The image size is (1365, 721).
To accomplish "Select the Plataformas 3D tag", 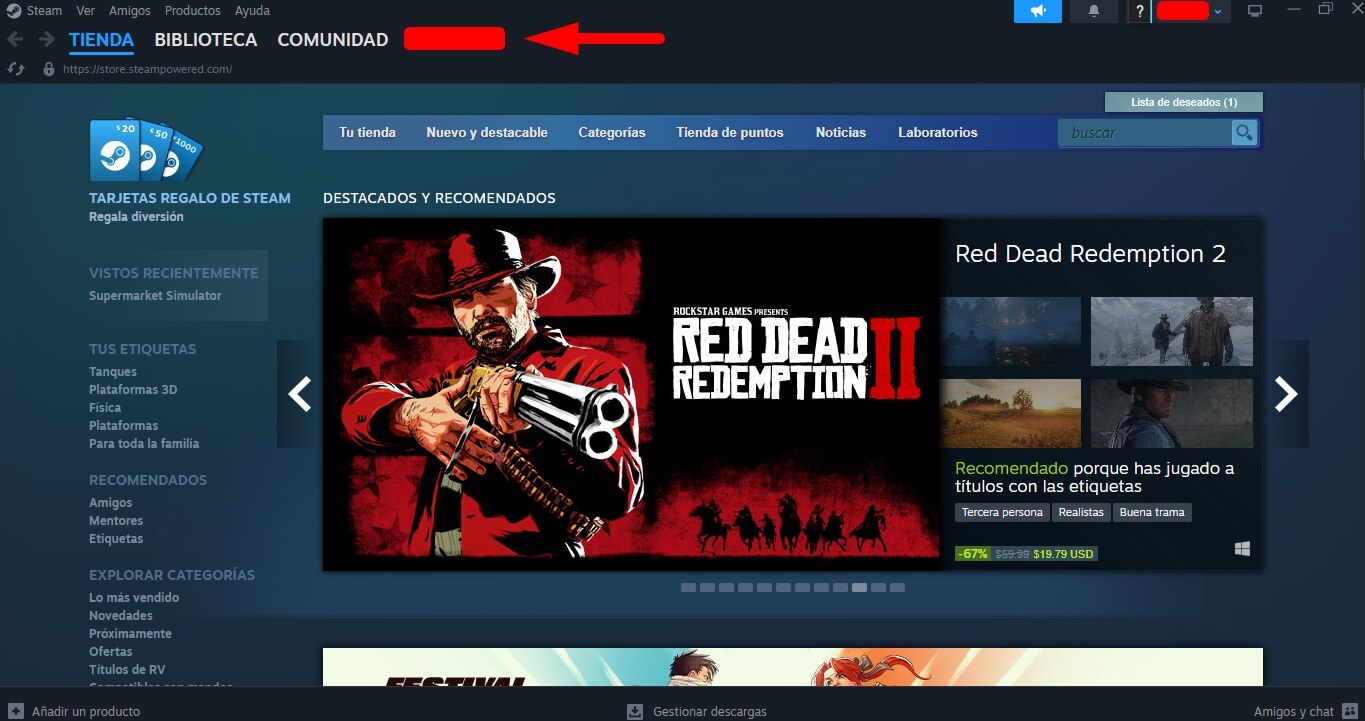I will pos(133,390).
